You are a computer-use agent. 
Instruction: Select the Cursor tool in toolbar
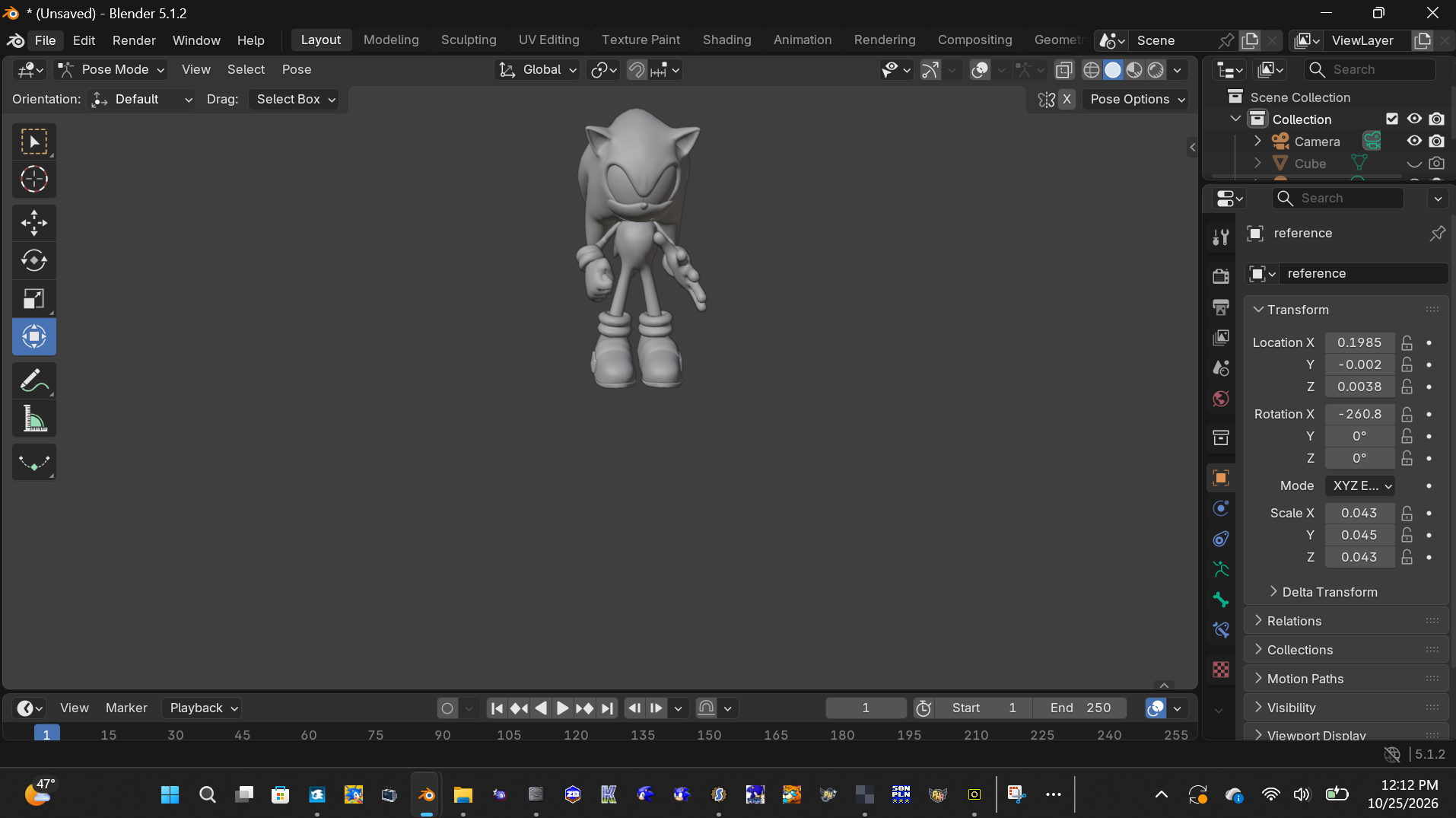(x=33, y=180)
